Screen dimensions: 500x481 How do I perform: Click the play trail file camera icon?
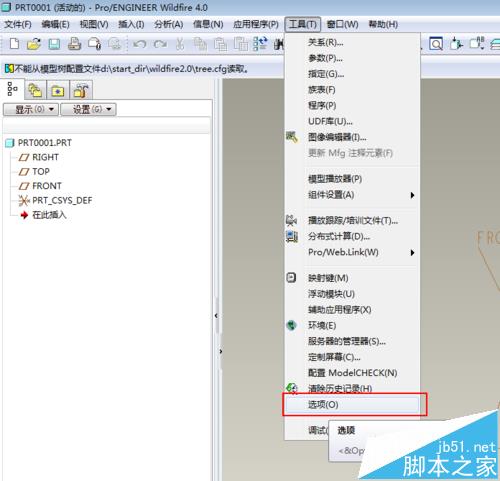[292, 220]
